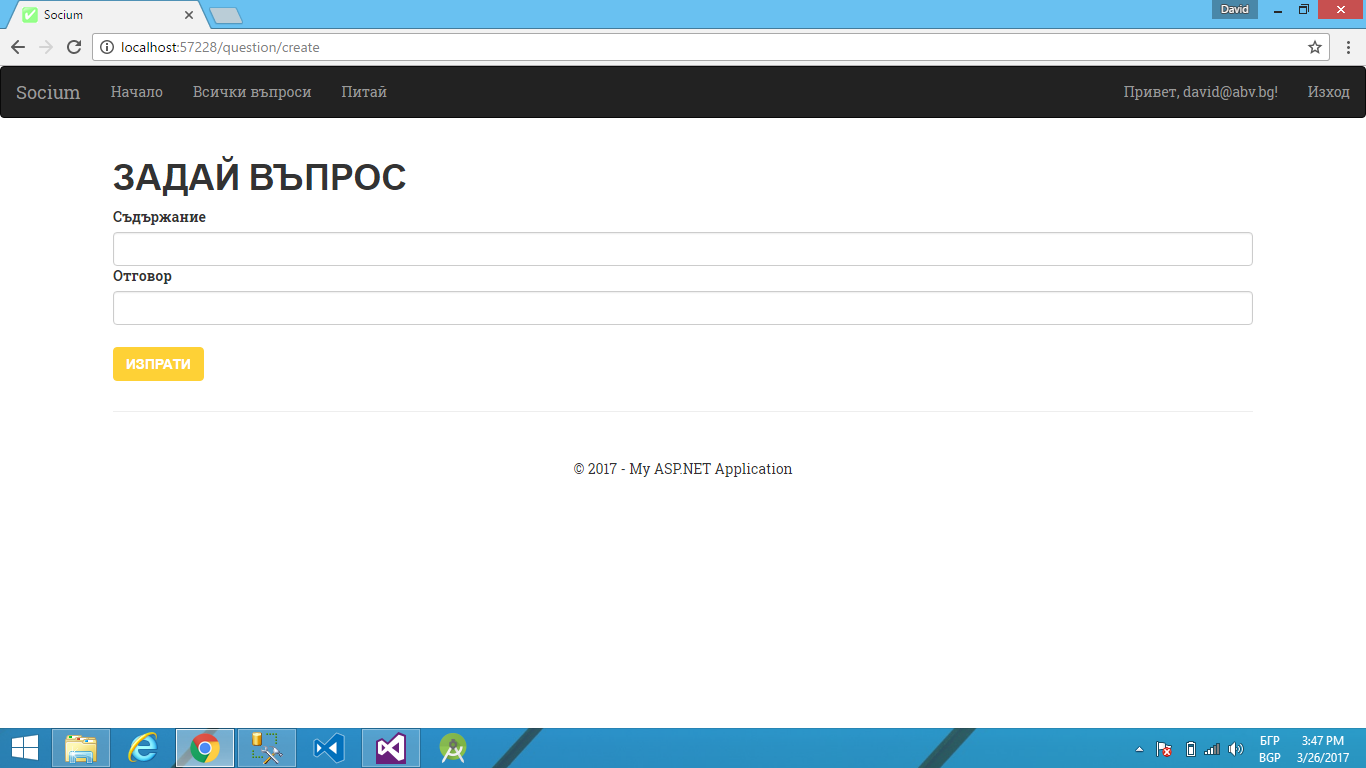Open Visual Studio Code in the taskbar
The image size is (1366, 768).
pos(329,748)
